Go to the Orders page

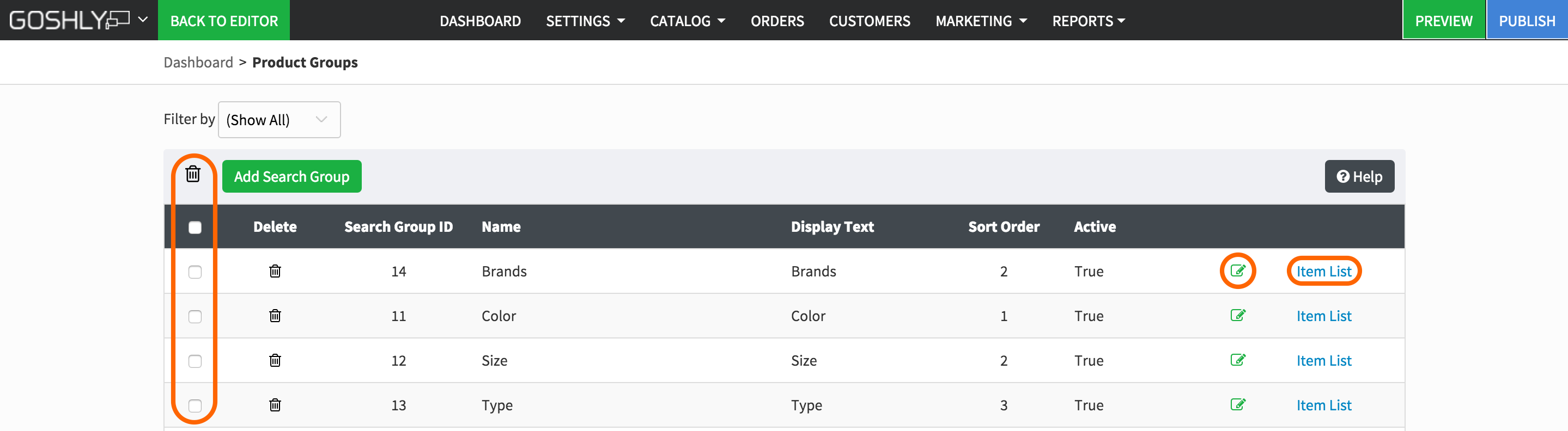(x=777, y=21)
